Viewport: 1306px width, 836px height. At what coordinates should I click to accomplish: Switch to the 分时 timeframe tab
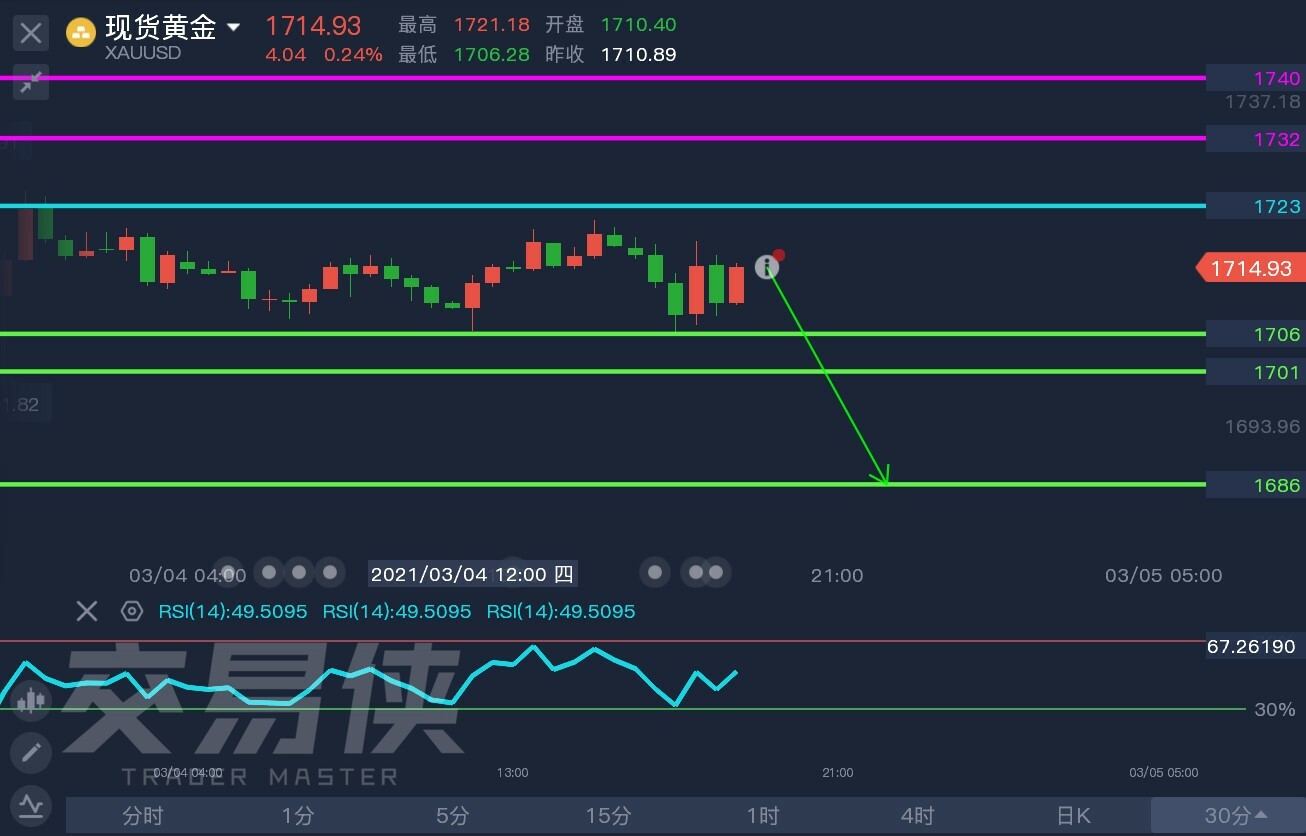pos(143,816)
